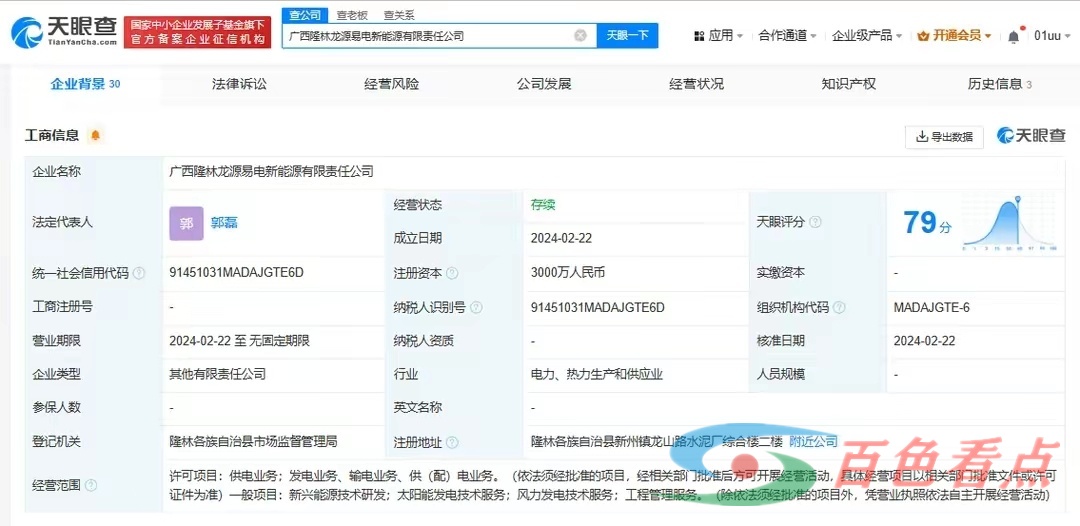The image size is (1080, 526).
Task: Click 3000万人民币 registered capital value
Action: [568, 273]
